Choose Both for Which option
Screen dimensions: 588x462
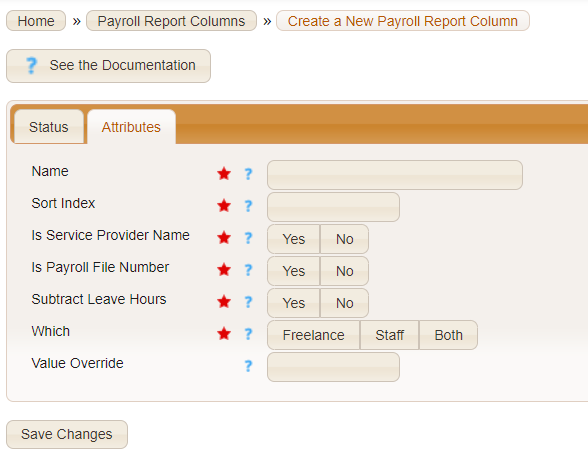click(448, 335)
